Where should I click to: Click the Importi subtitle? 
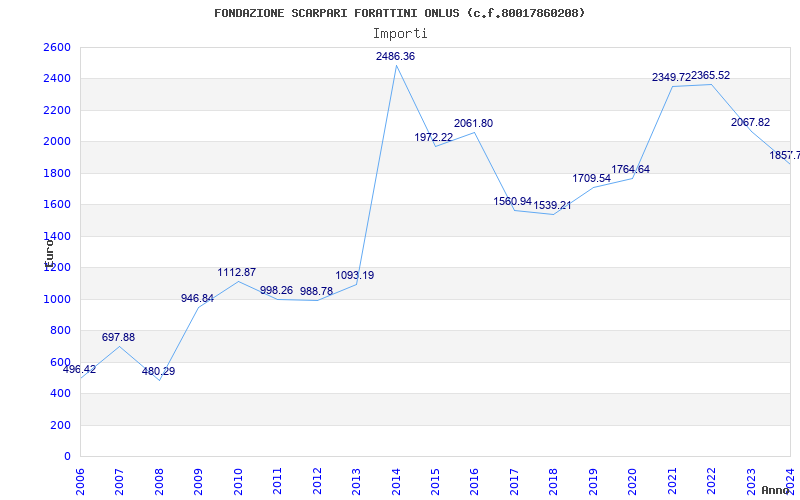coord(400,34)
